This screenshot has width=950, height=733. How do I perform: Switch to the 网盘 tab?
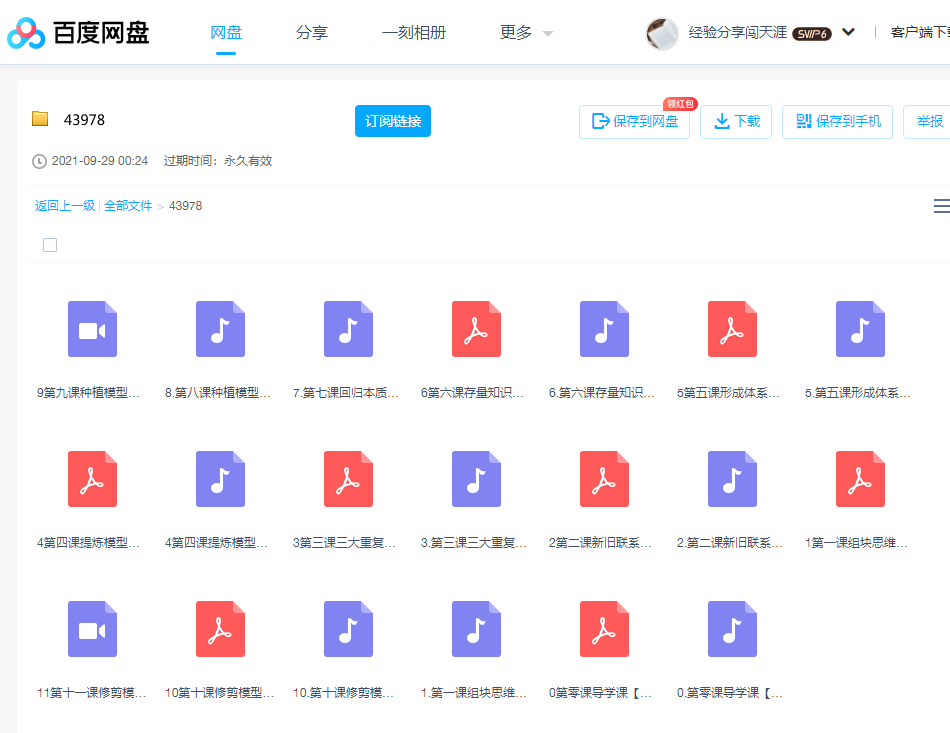pos(226,33)
